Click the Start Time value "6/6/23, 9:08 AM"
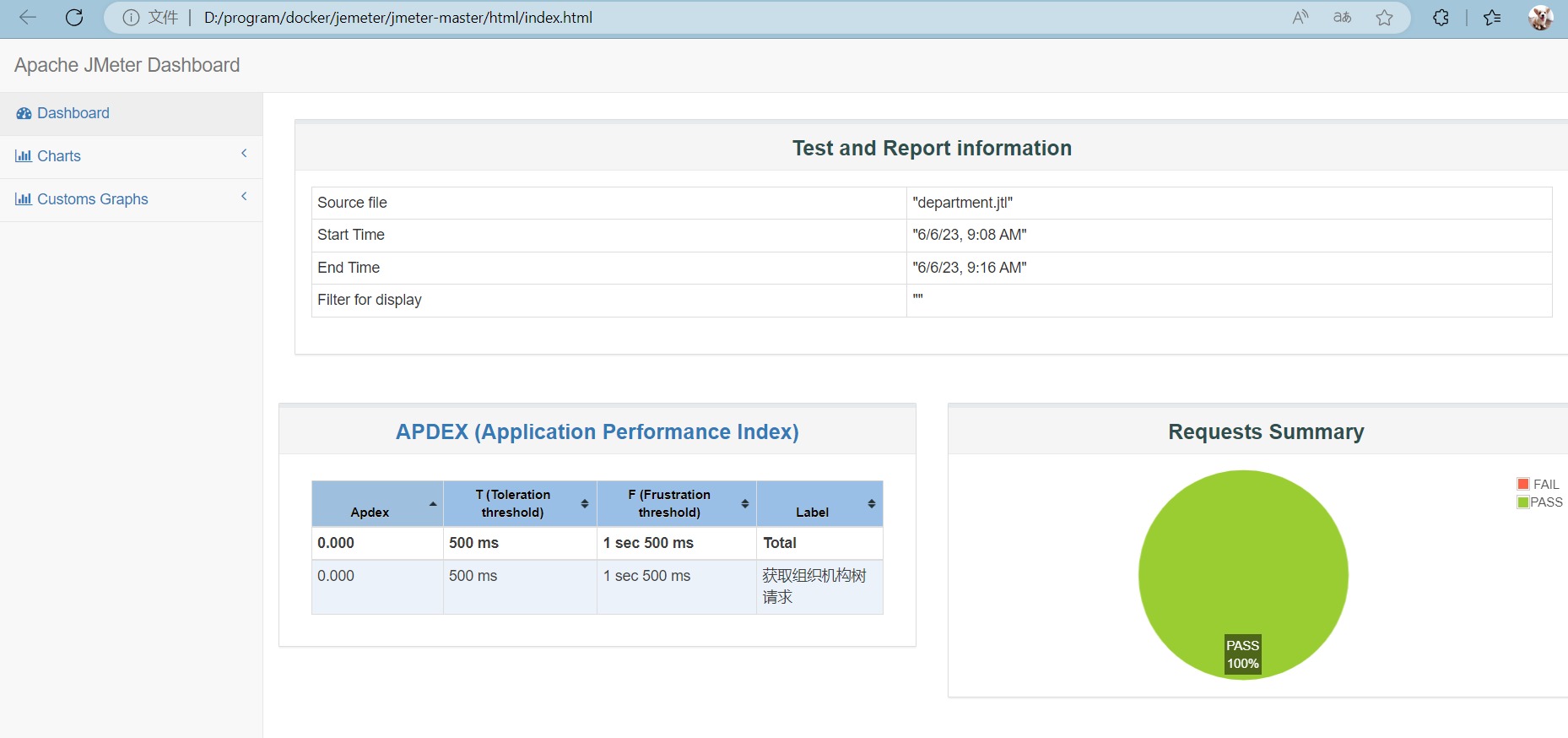The width and height of the screenshot is (1568, 738). (970, 235)
